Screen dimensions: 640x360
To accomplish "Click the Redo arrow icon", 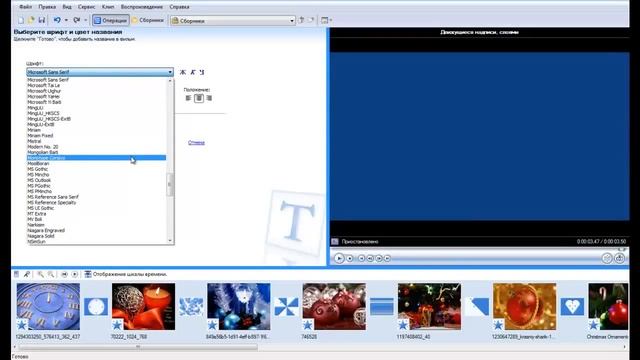I will tap(77, 20).
